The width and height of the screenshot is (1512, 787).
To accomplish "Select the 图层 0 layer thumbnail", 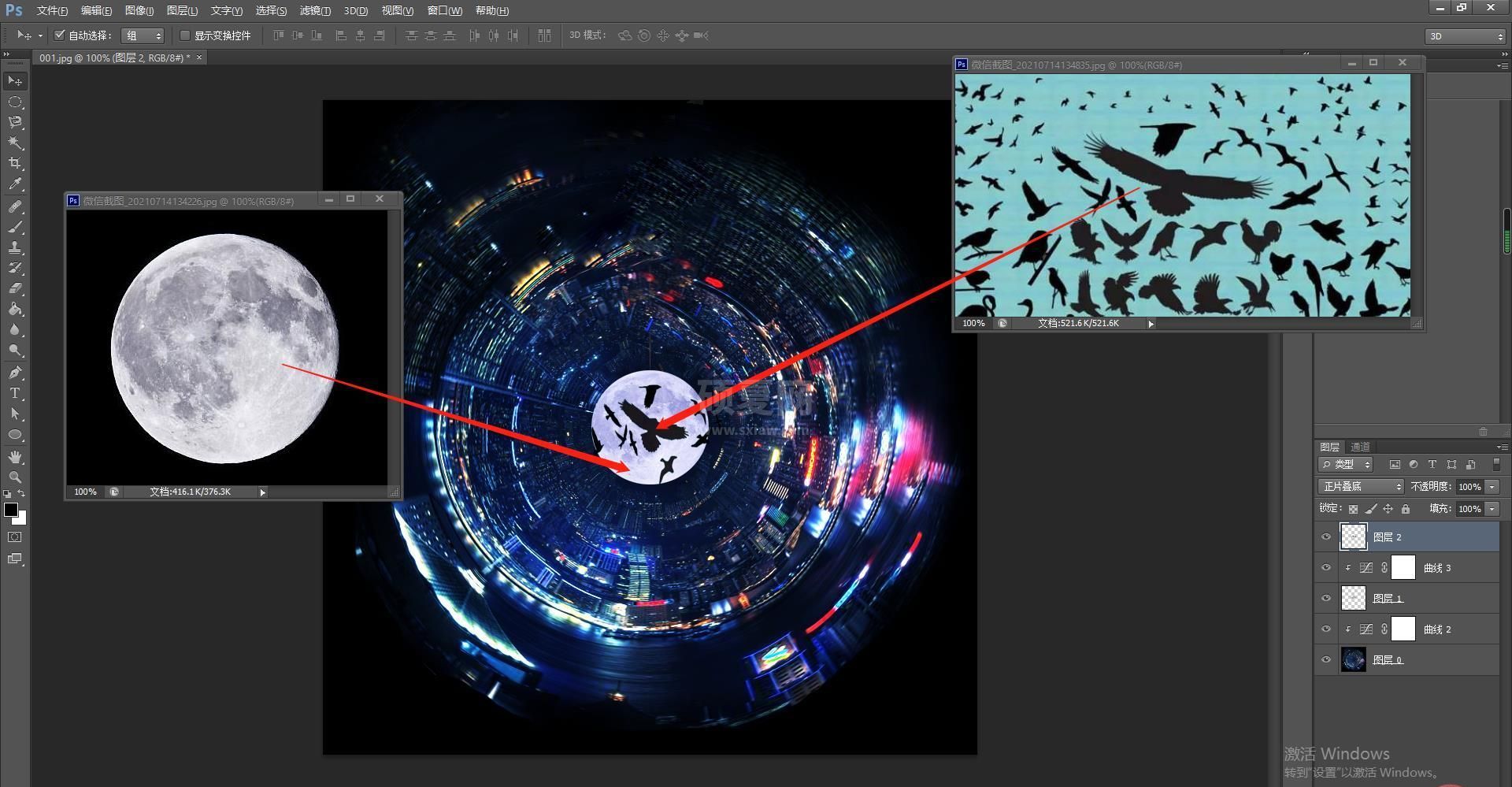I will coord(1353,660).
